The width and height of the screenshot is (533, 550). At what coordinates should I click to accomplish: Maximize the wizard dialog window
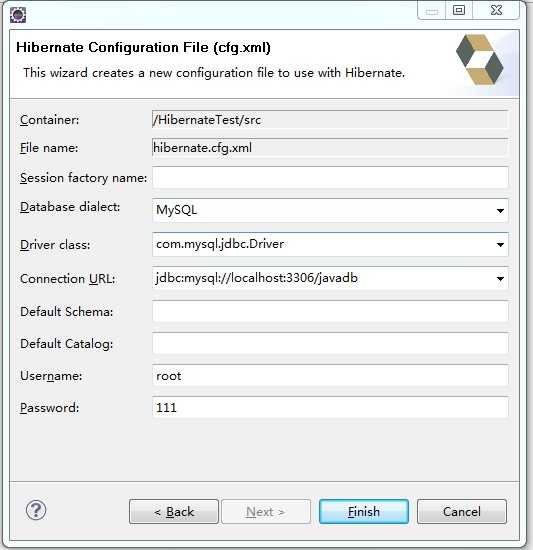[x=459, y=11]
